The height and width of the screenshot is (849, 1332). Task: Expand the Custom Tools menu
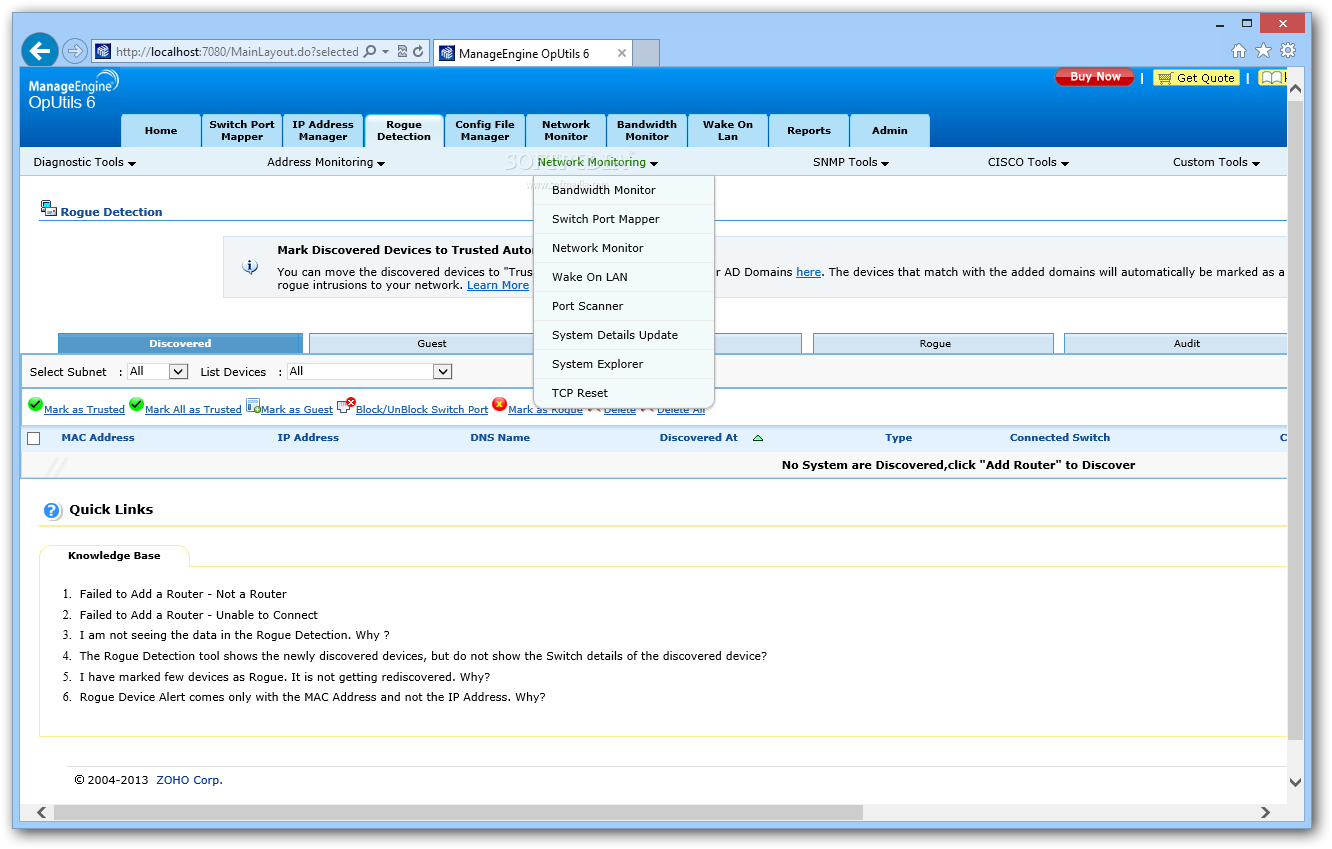click(1216, 162)
